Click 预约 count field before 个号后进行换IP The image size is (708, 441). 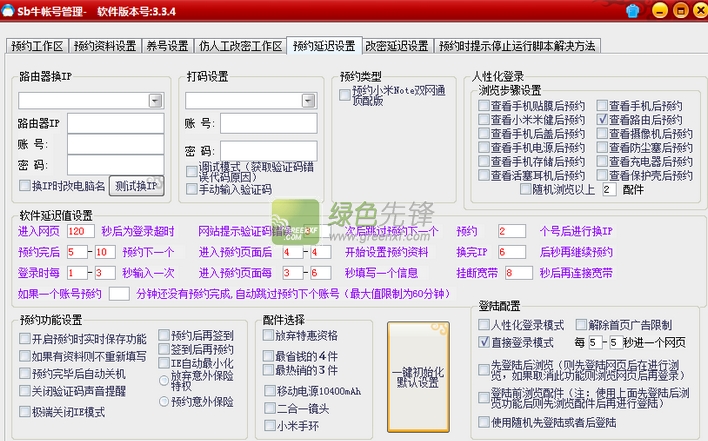[512, 231]
